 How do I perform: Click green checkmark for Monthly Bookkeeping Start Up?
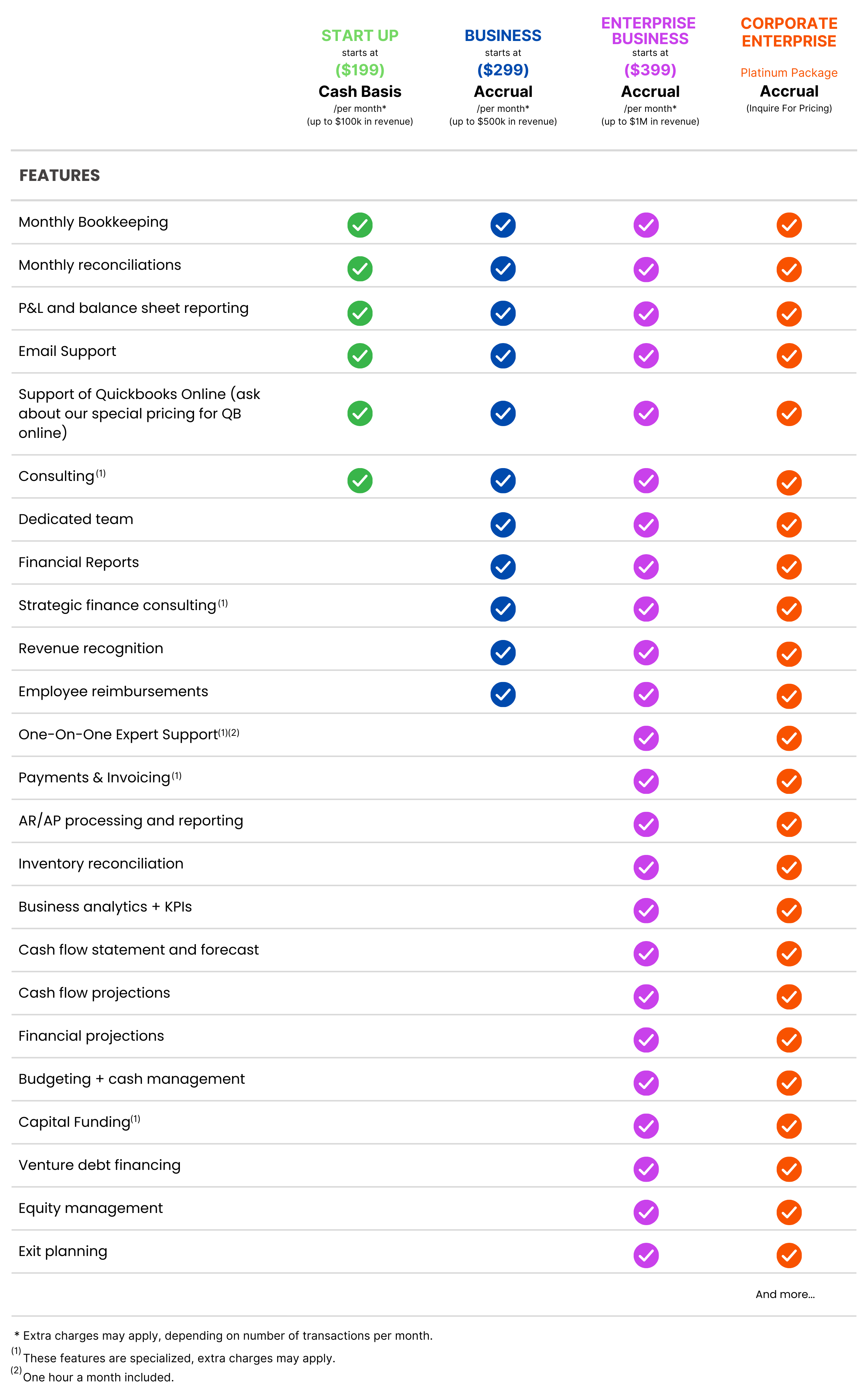pyautogui.click(x=360, y=225)
